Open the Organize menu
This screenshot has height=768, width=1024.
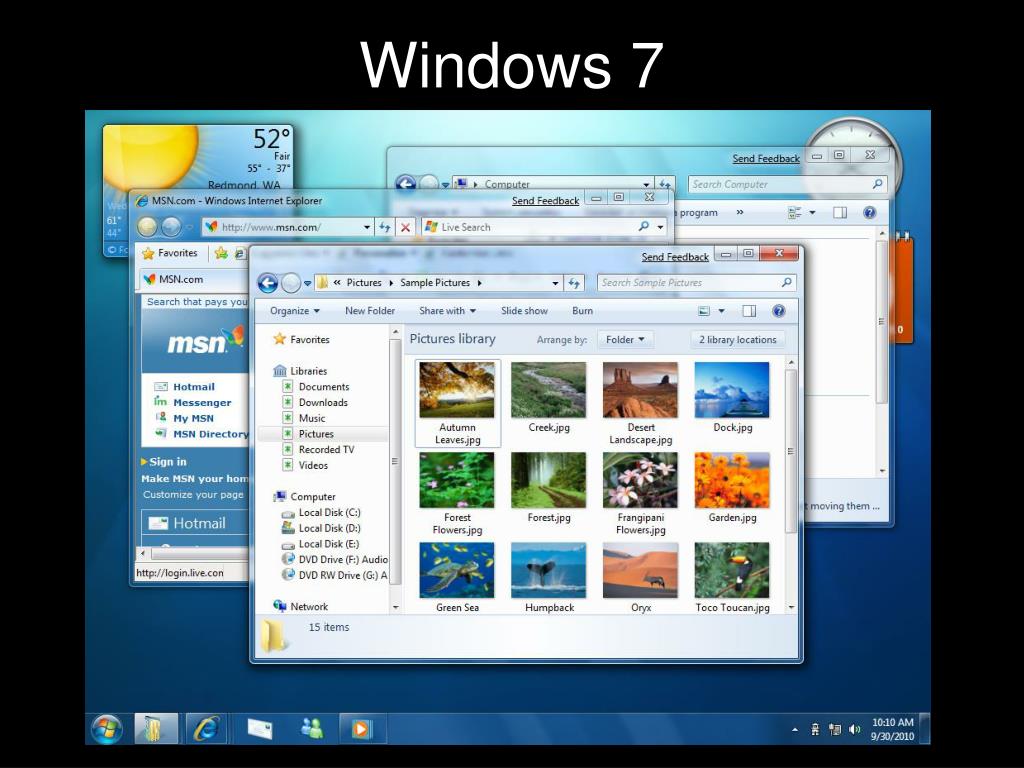(295, 311)
